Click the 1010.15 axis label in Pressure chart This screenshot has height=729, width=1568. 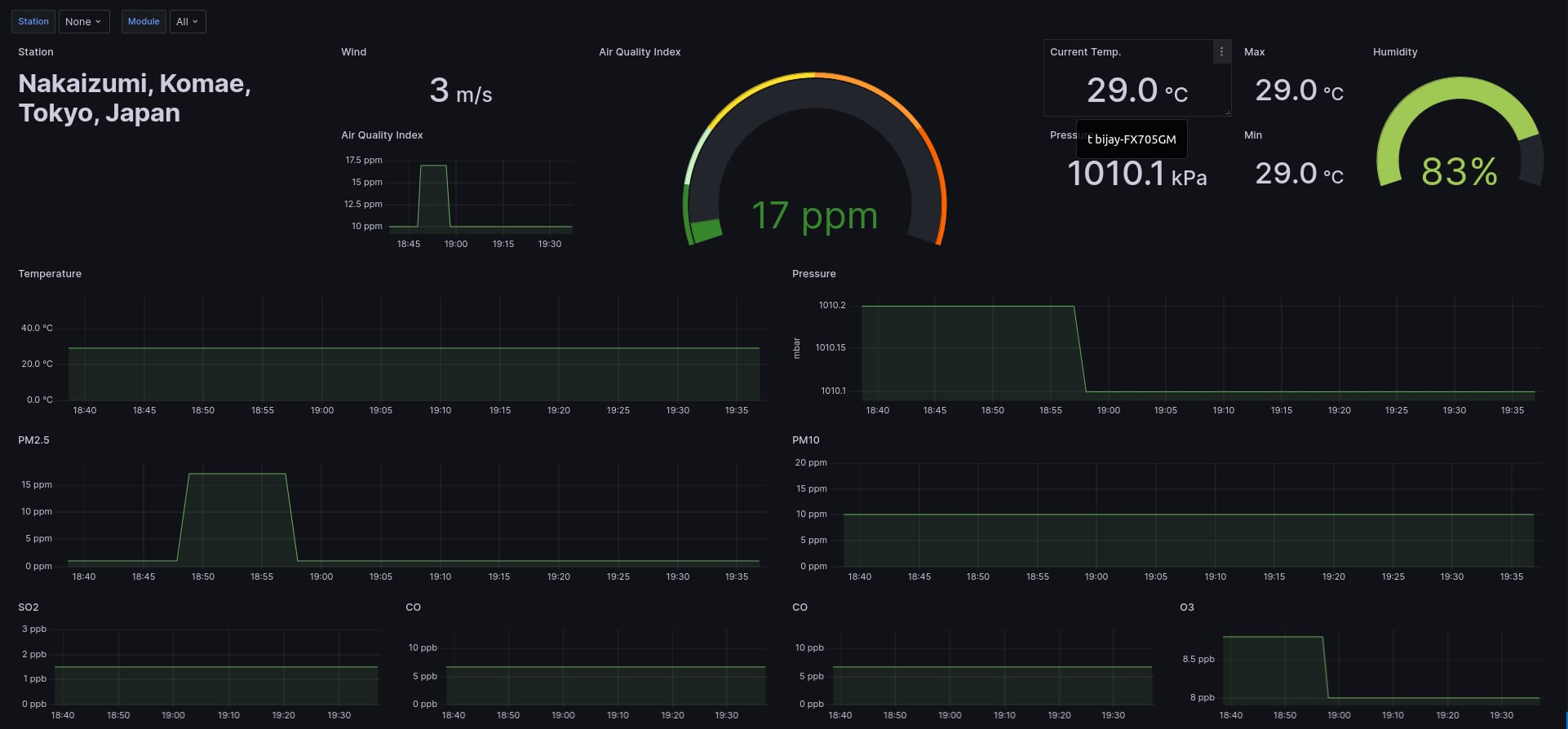831,347
